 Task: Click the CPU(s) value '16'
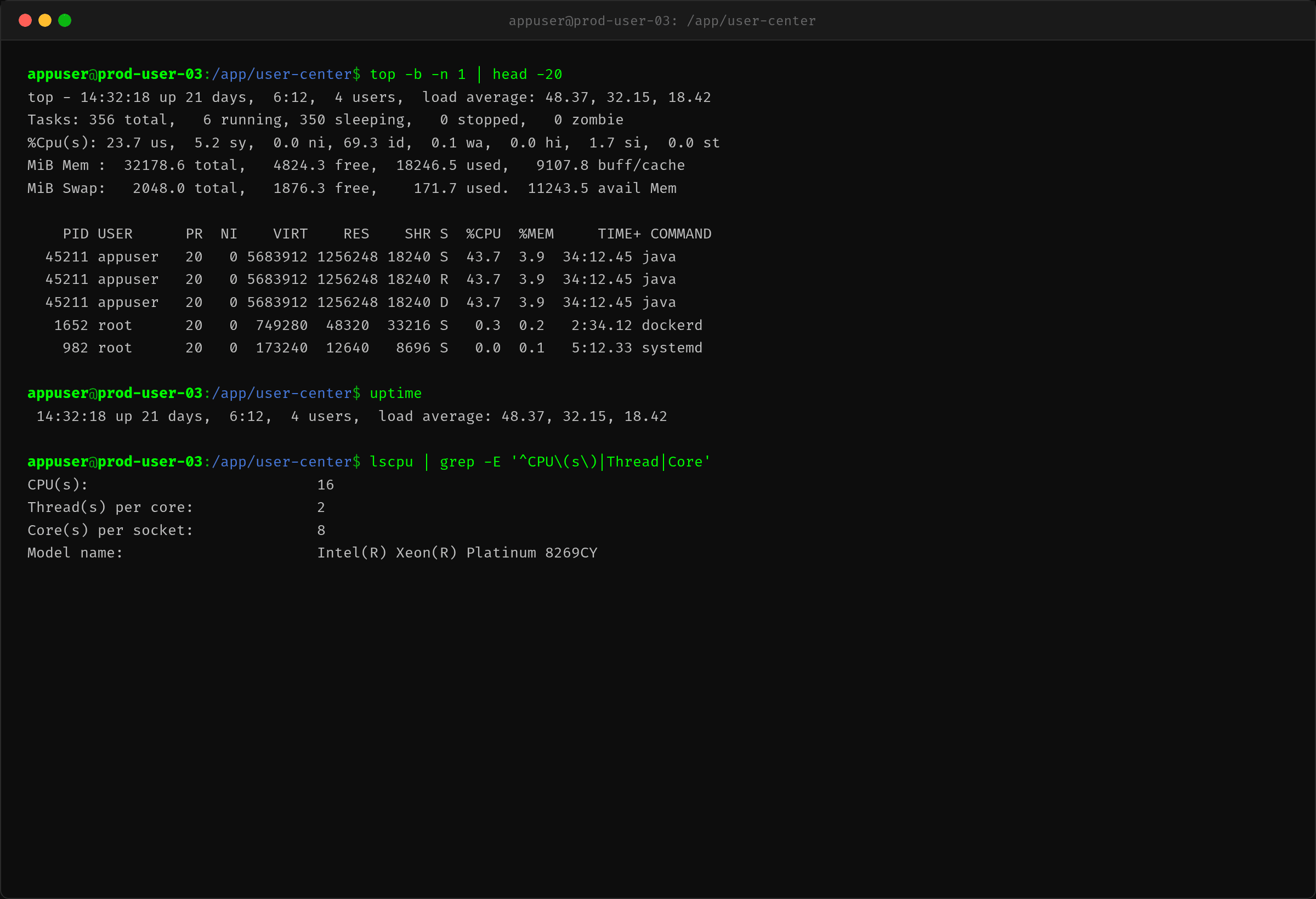click(326, 485)
